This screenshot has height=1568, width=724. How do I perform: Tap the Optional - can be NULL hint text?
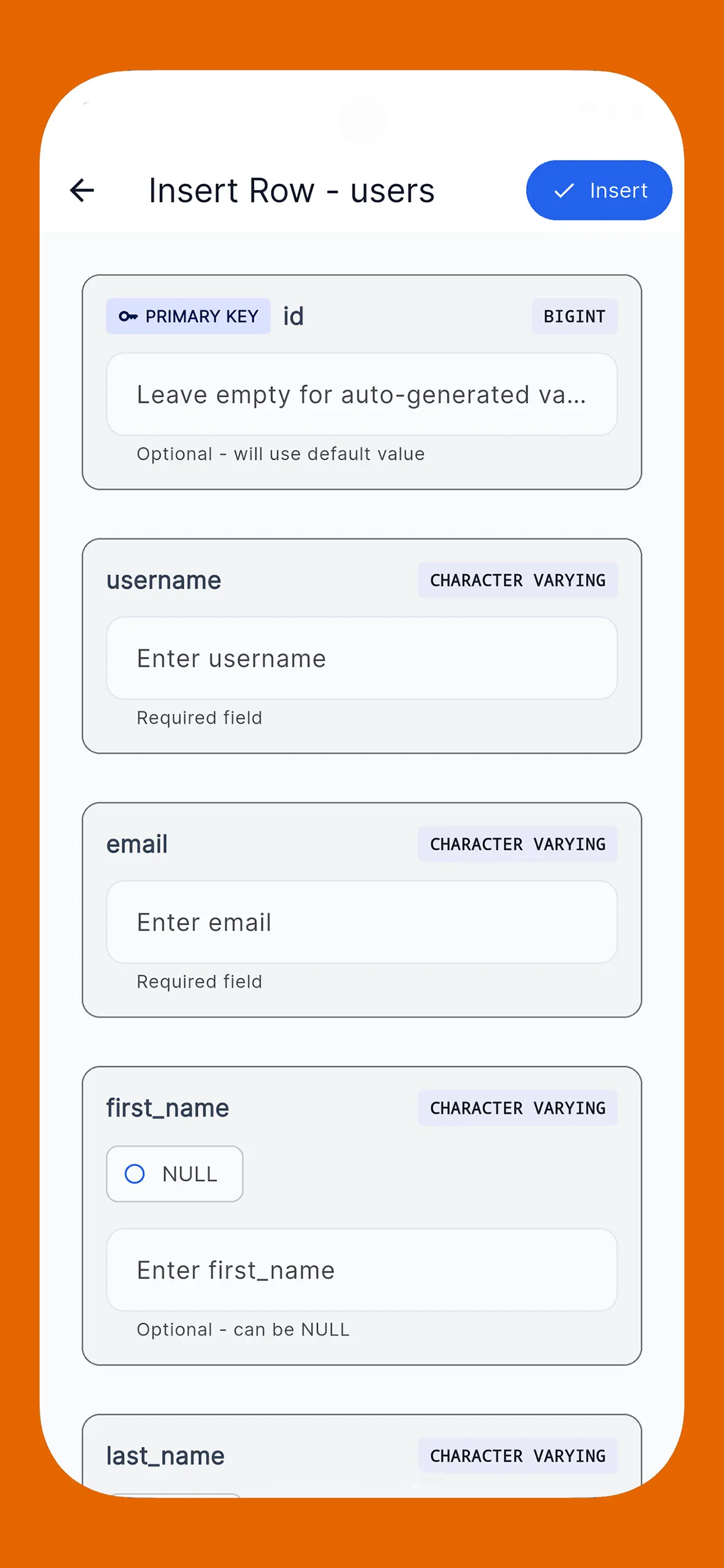pyautogui.click(x=242, y=1329)
